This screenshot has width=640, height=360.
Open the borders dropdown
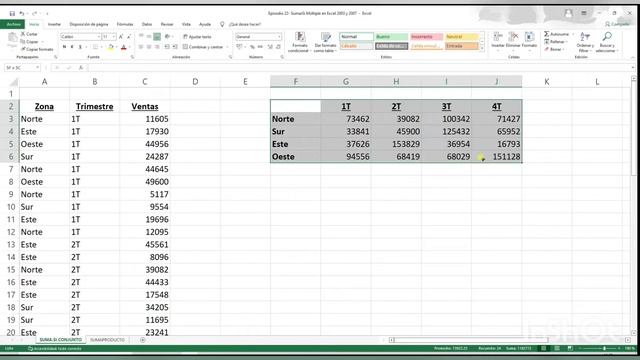coord(101,47)
